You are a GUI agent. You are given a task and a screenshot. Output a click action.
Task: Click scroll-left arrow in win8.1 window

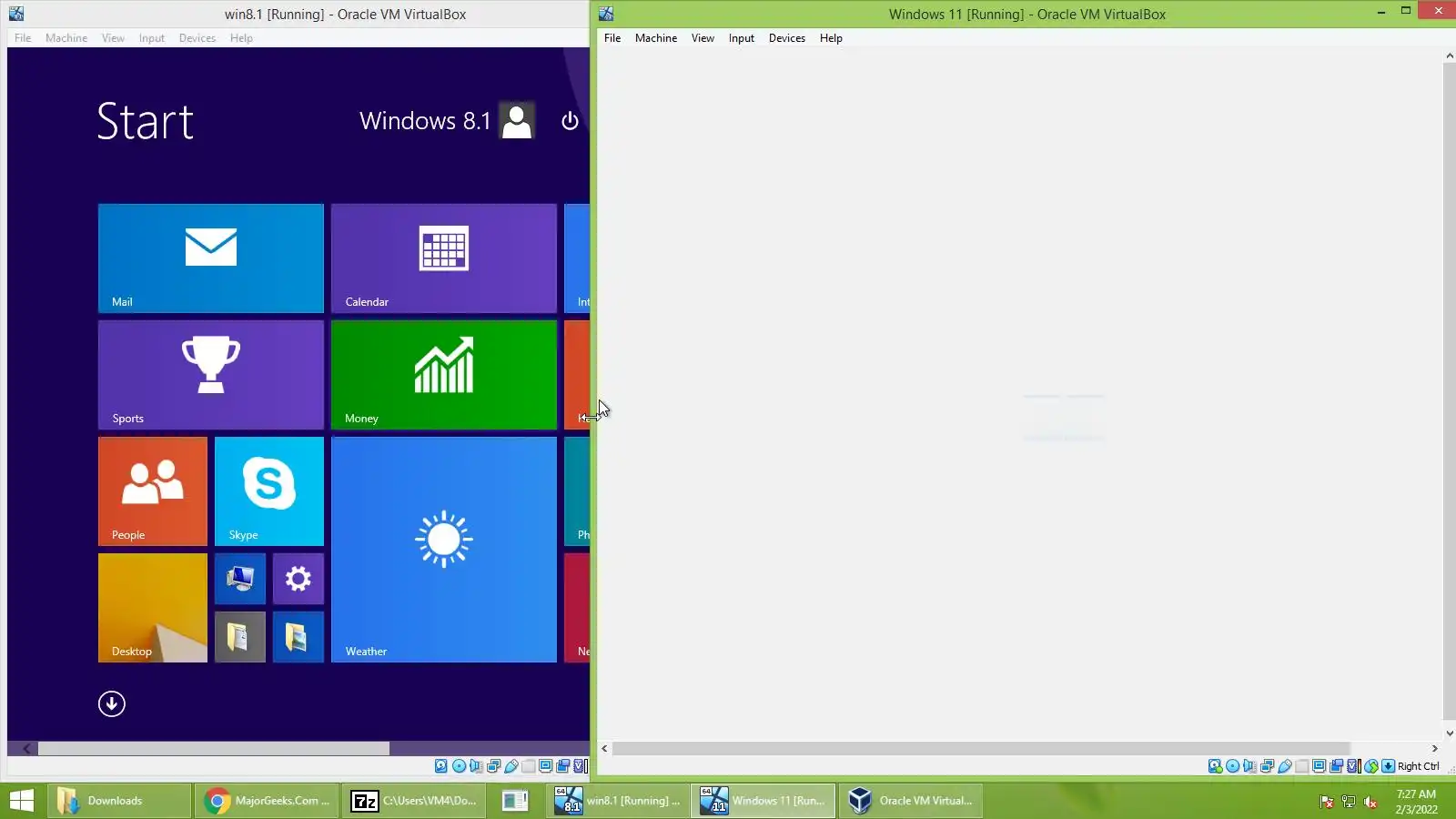pyautogui.click(x=26, y=748)
